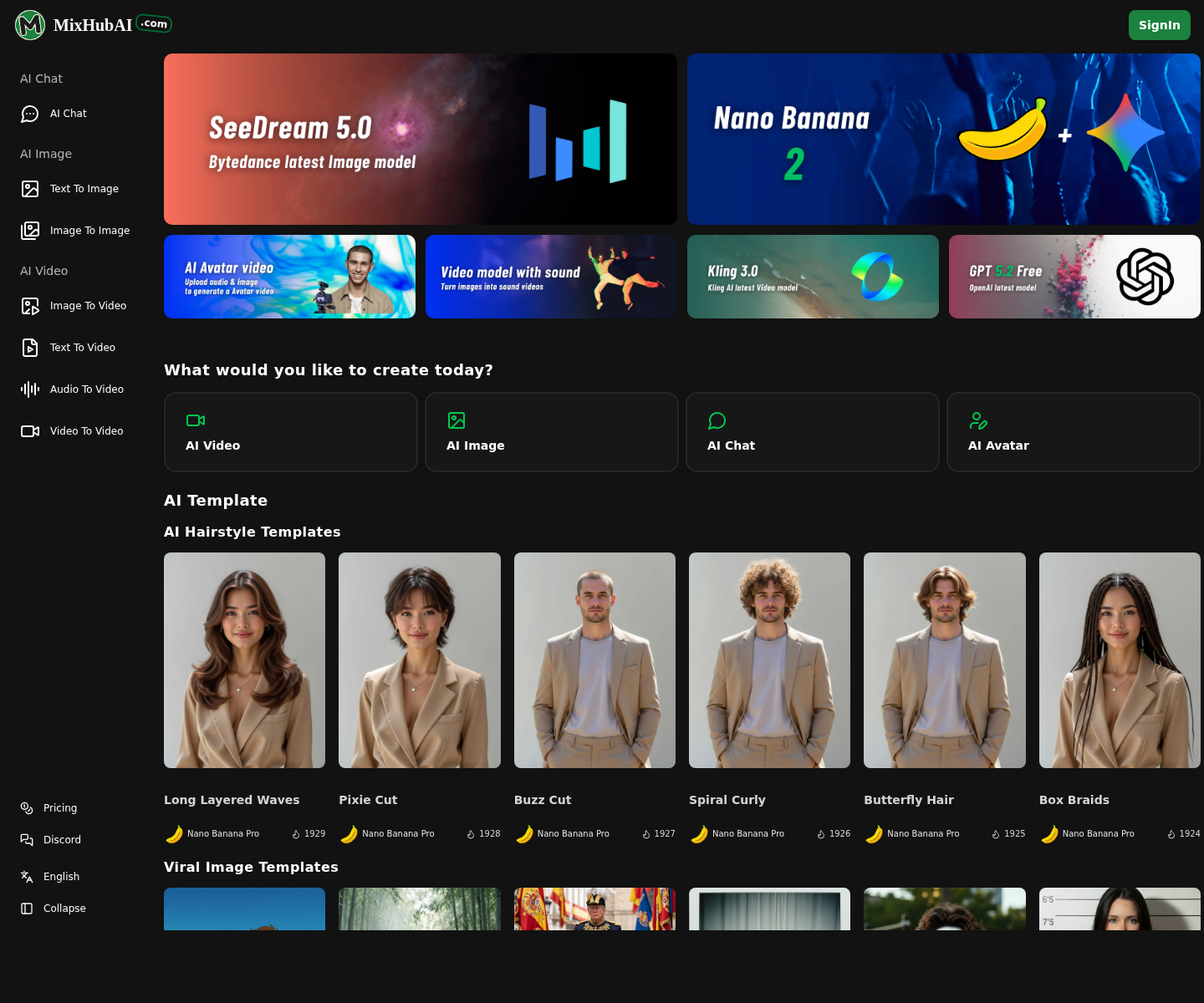The image size is (1204, 1003).
Task: Select Video To Video from sidebar
Action: click(x=30, y=431)
